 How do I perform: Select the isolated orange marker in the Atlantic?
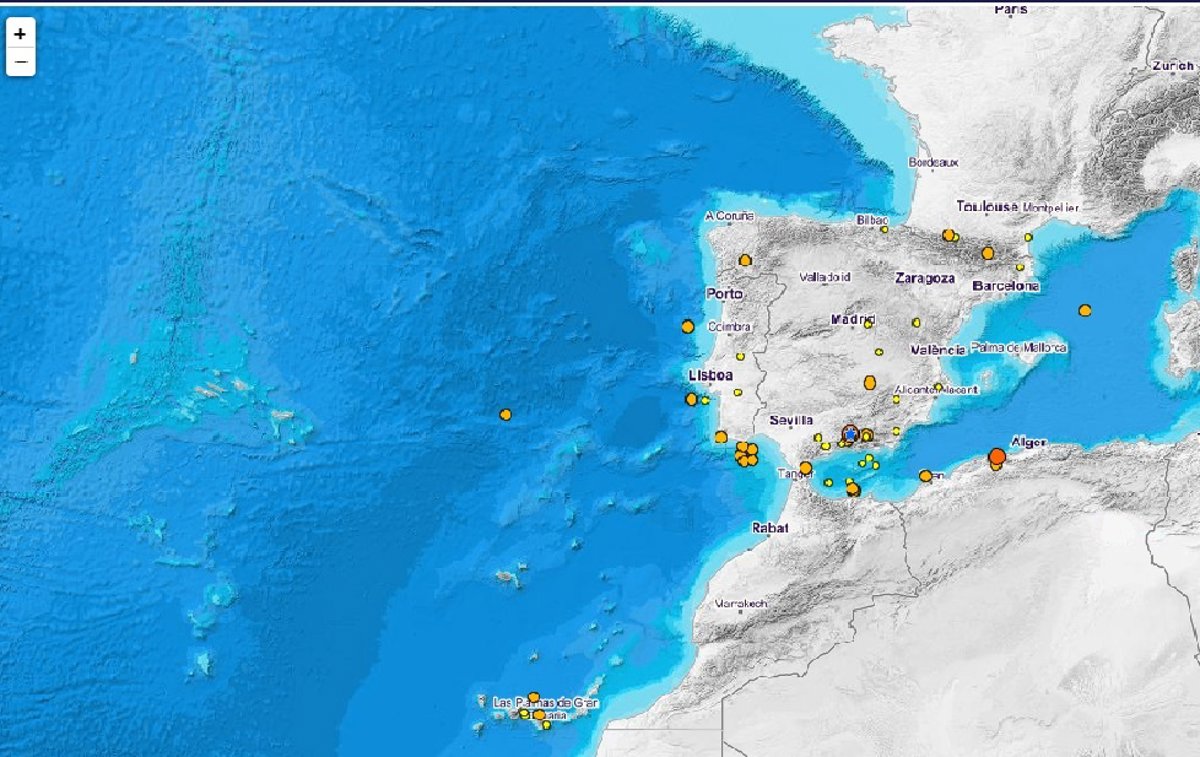click(x=505, y=414)
